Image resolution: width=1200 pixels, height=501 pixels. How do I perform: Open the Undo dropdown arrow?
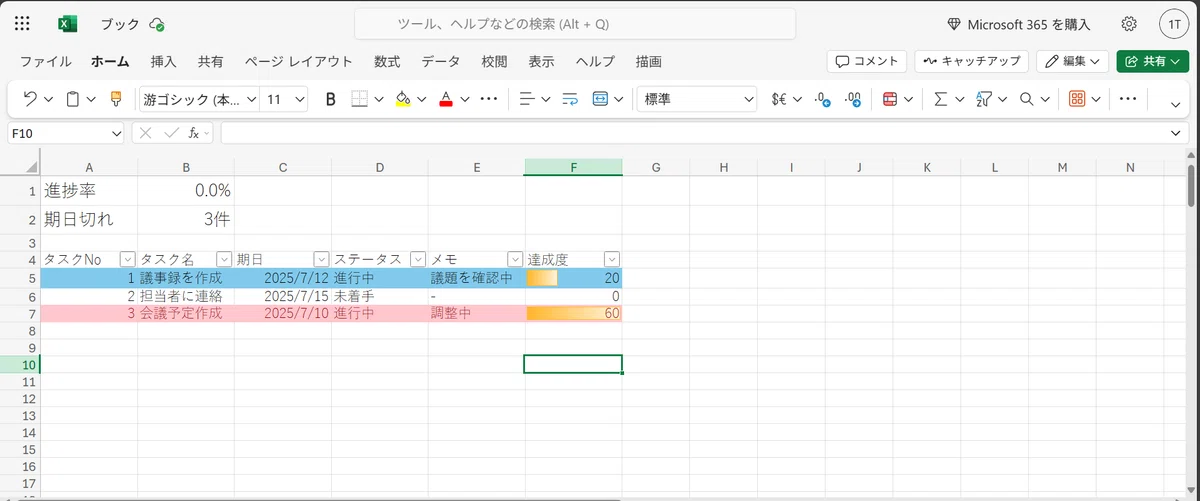point(49,99)
